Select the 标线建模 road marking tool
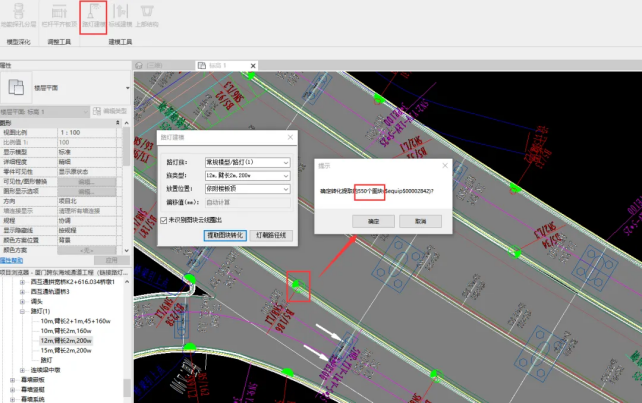This screenshot has width=642, height=403. [x=120, y=15]
